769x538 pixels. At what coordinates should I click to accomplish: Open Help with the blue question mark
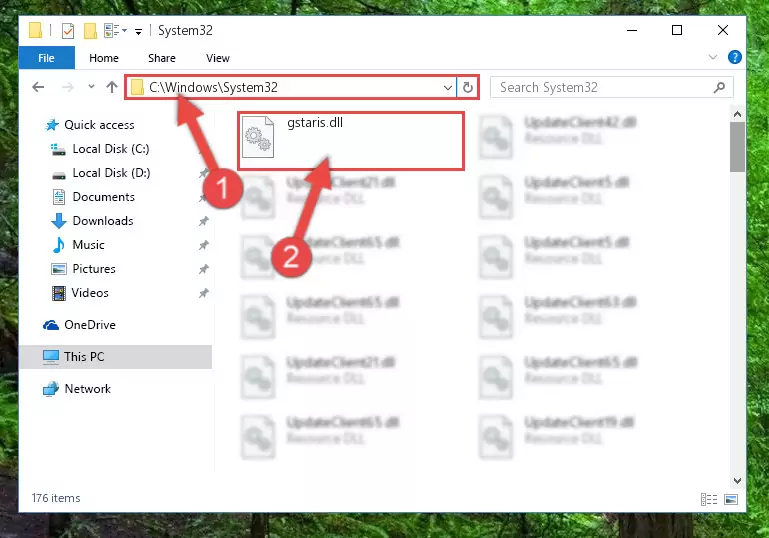coord(734,57)
